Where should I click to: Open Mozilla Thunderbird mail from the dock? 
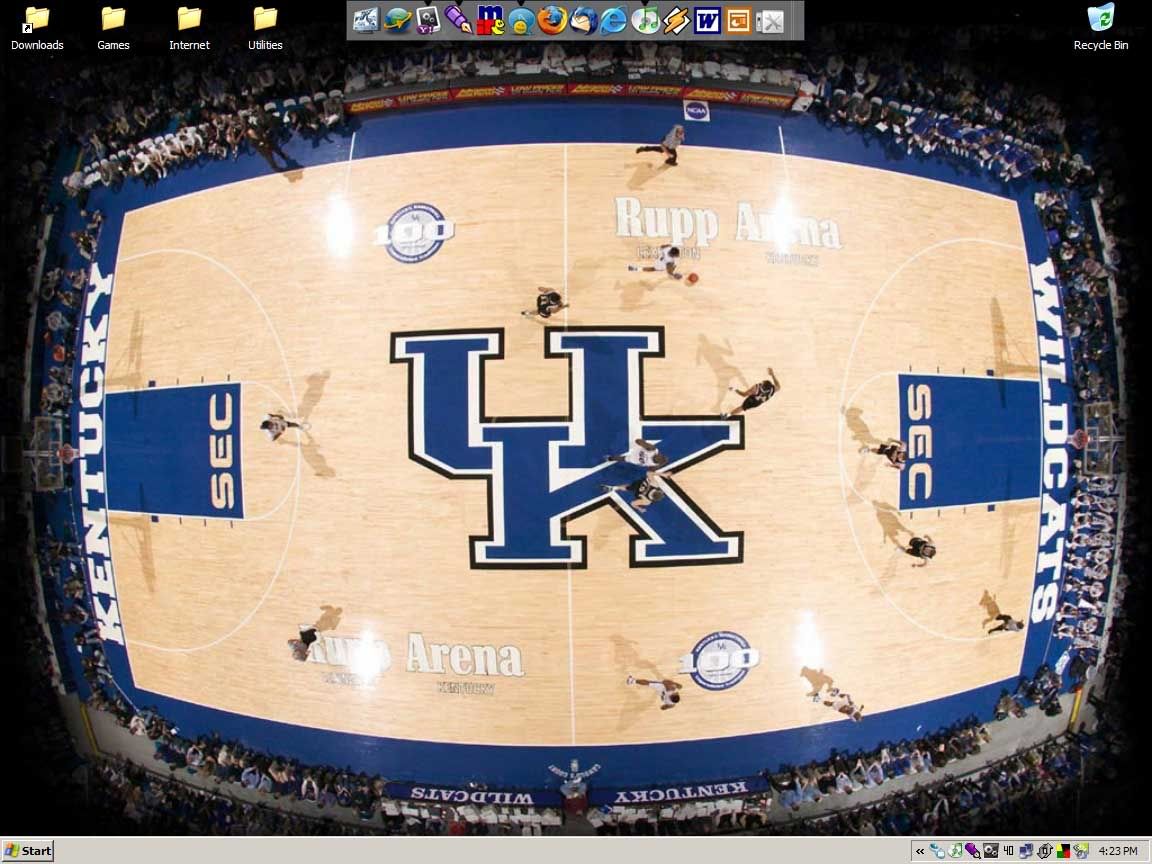(x=583, y=20)
